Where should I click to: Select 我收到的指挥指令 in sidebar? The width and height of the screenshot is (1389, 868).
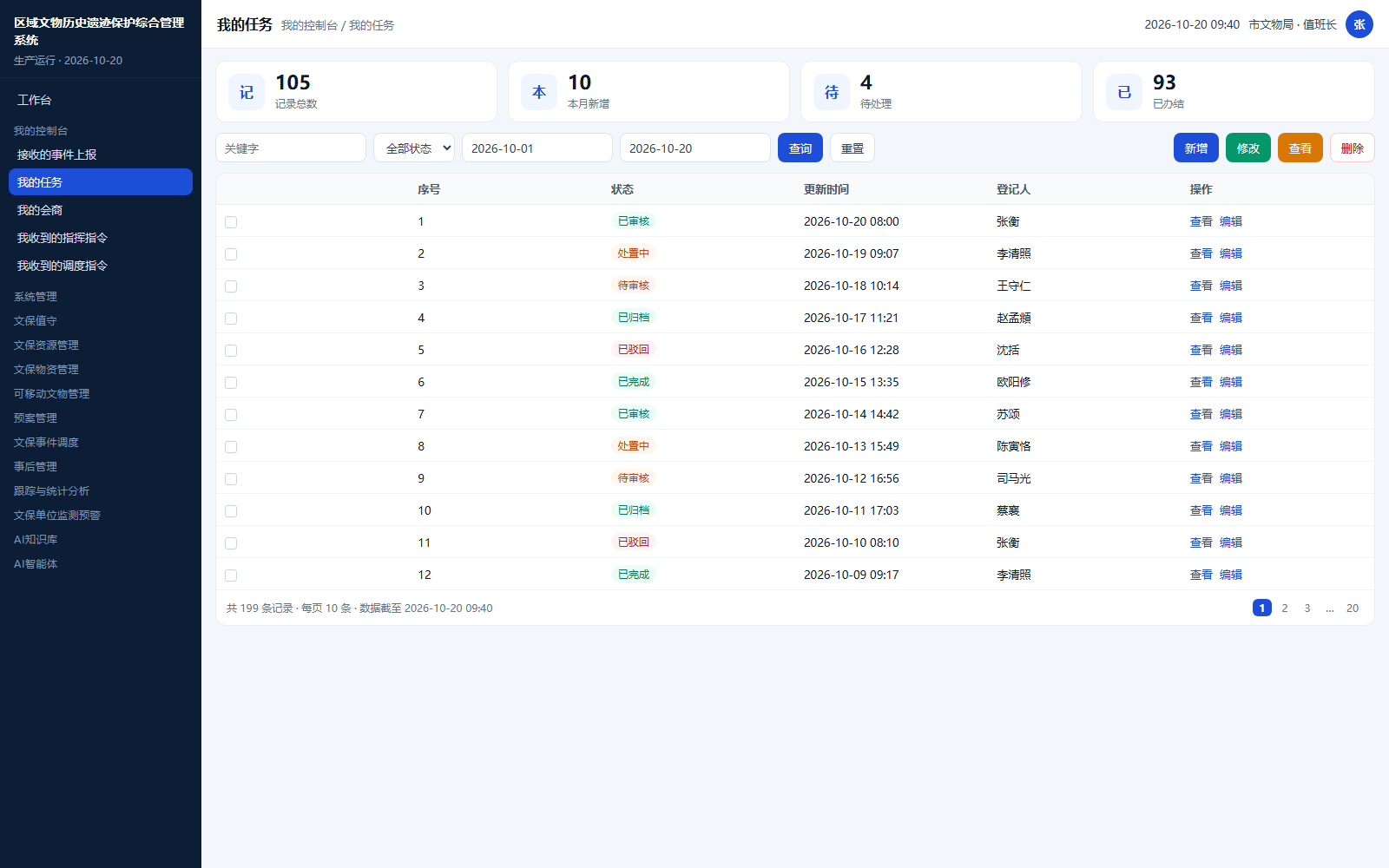pyautogui.click(x=101, y=238)
